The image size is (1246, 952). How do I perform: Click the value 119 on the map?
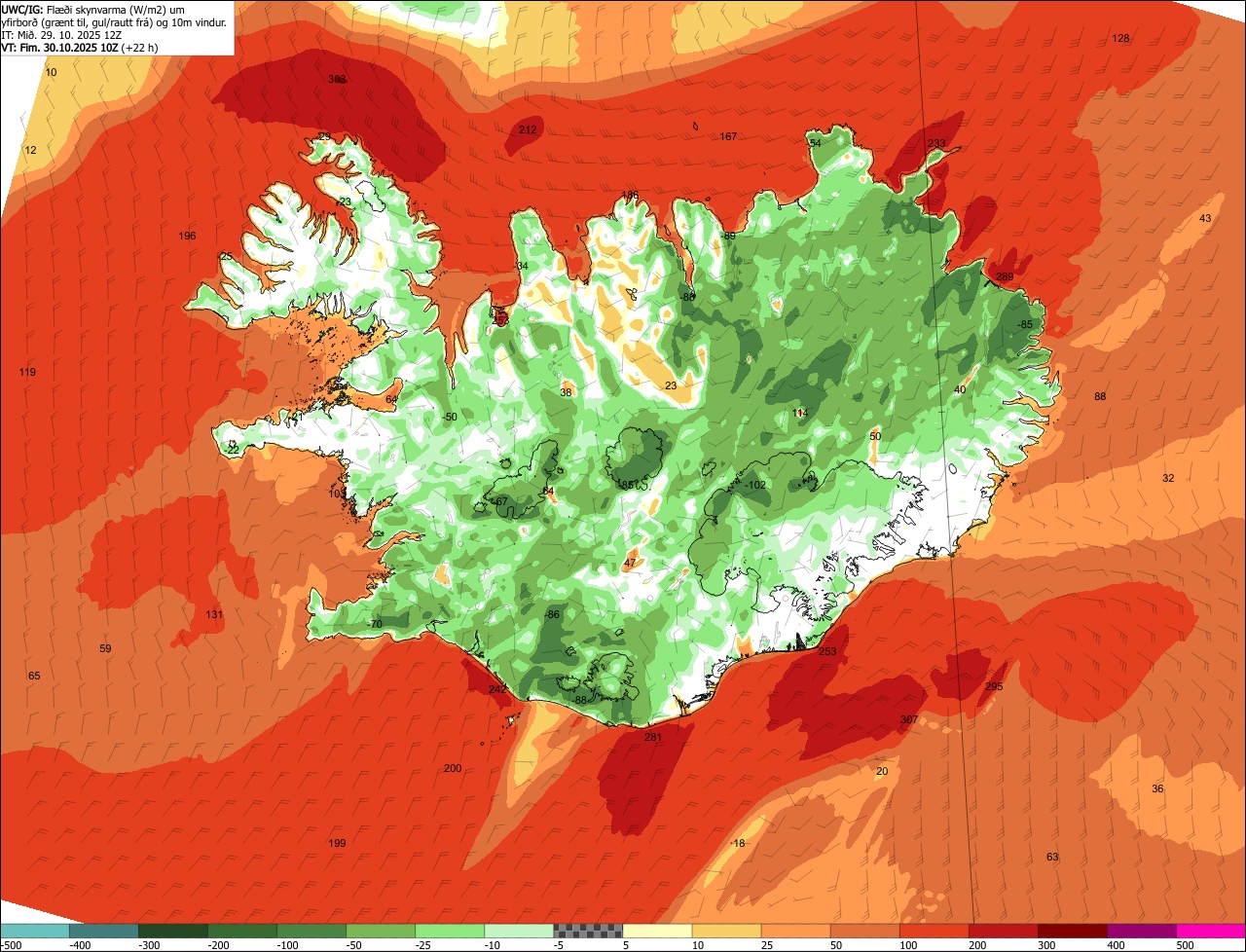tap(27, 373)
